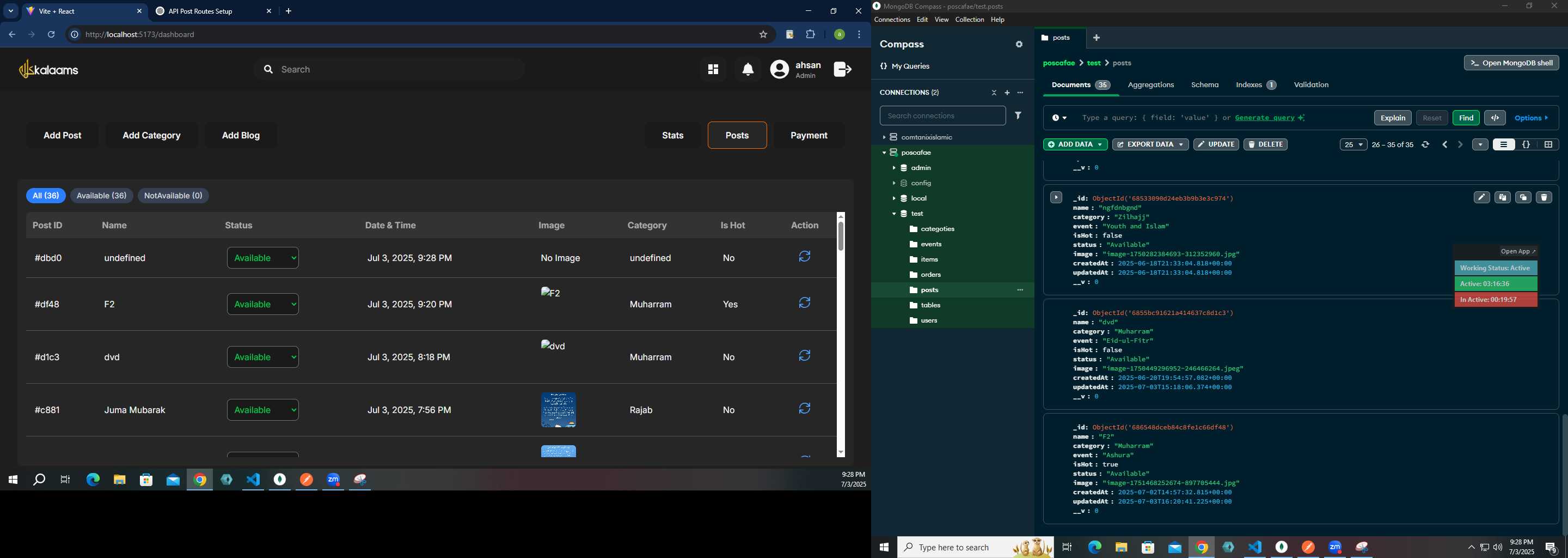Click the ahsan user avatar icon
Image resolution: width=1568 pixels, height=558 pixels.
[x=779, y=69]
